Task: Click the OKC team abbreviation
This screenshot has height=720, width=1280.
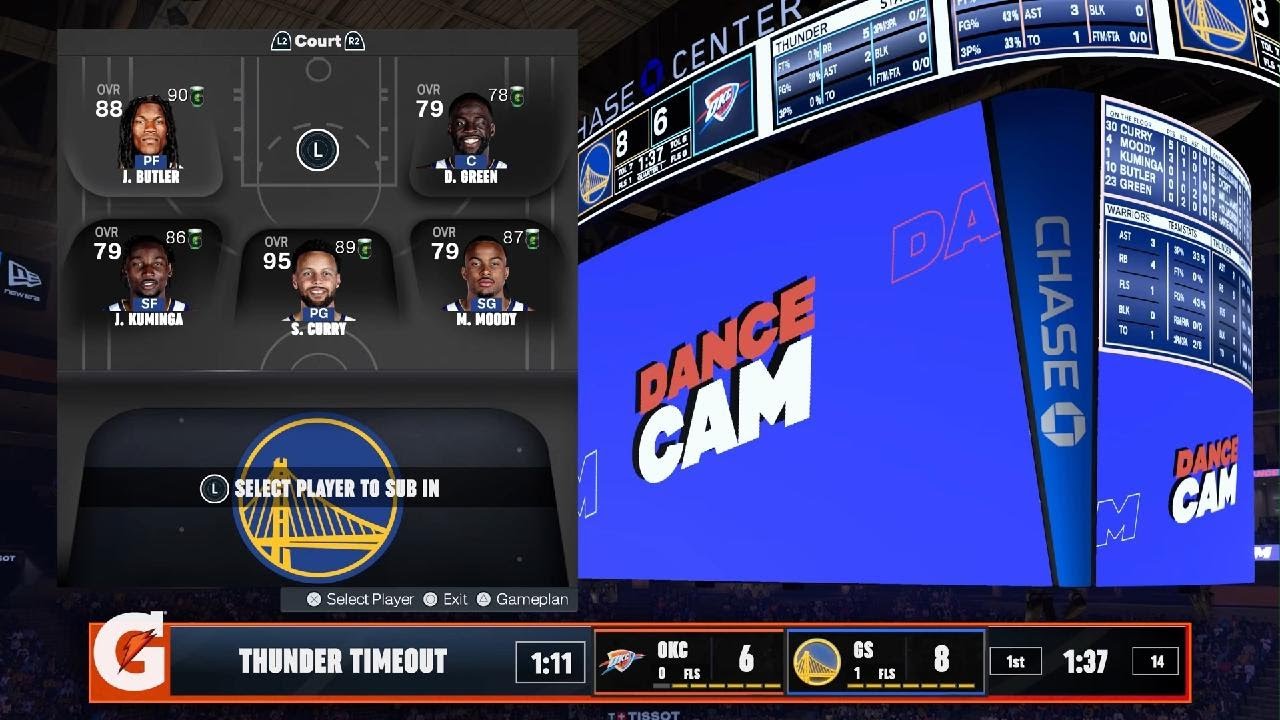Action: [x=672, y=650]
